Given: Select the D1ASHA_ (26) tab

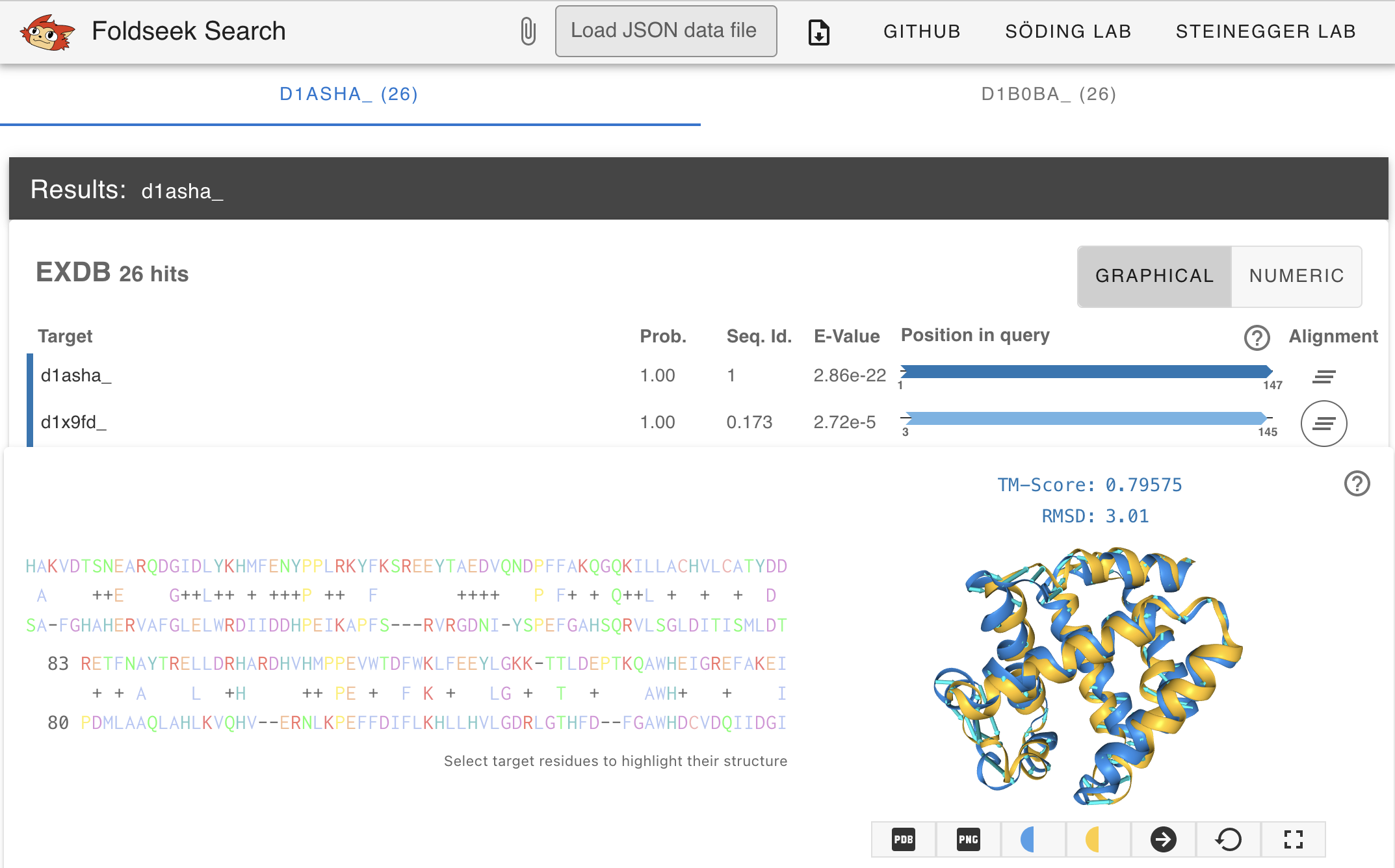Looking at the screenshot, I should [x=349, y=95].
